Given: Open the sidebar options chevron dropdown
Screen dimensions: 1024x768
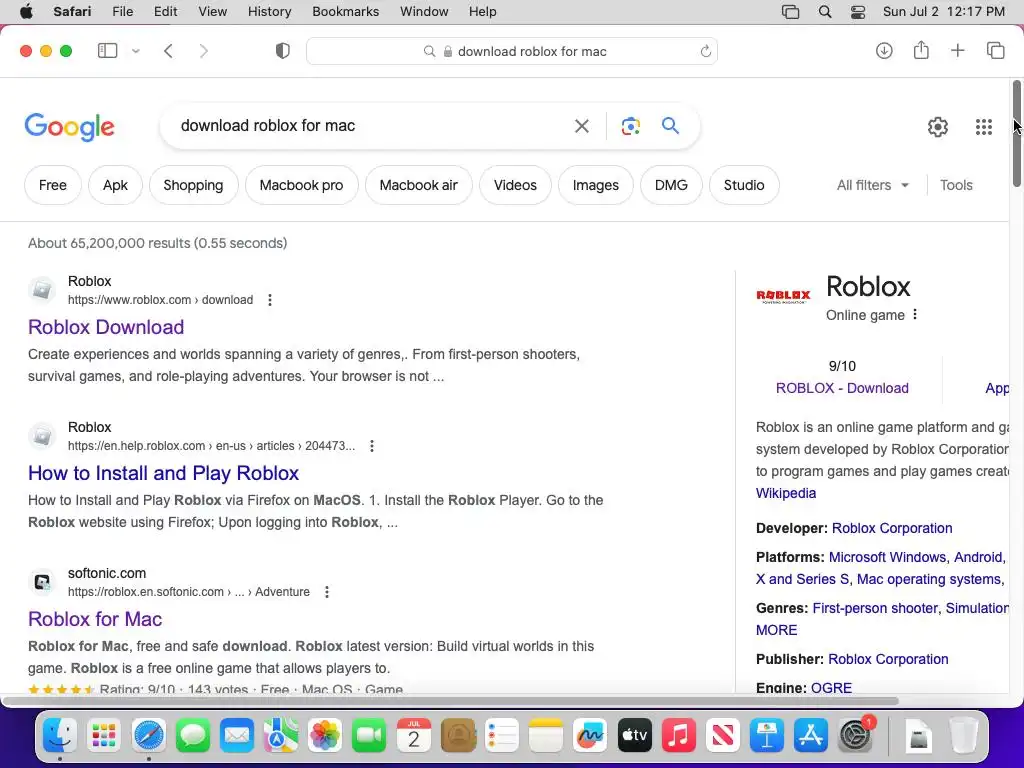Looking at the screenshot, I should [x=136, y=51].
